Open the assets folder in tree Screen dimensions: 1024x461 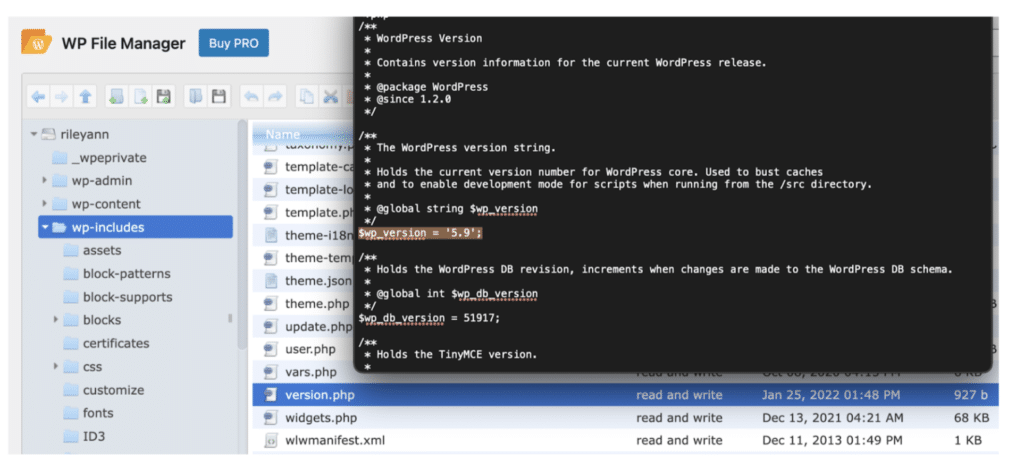[101, 250]
